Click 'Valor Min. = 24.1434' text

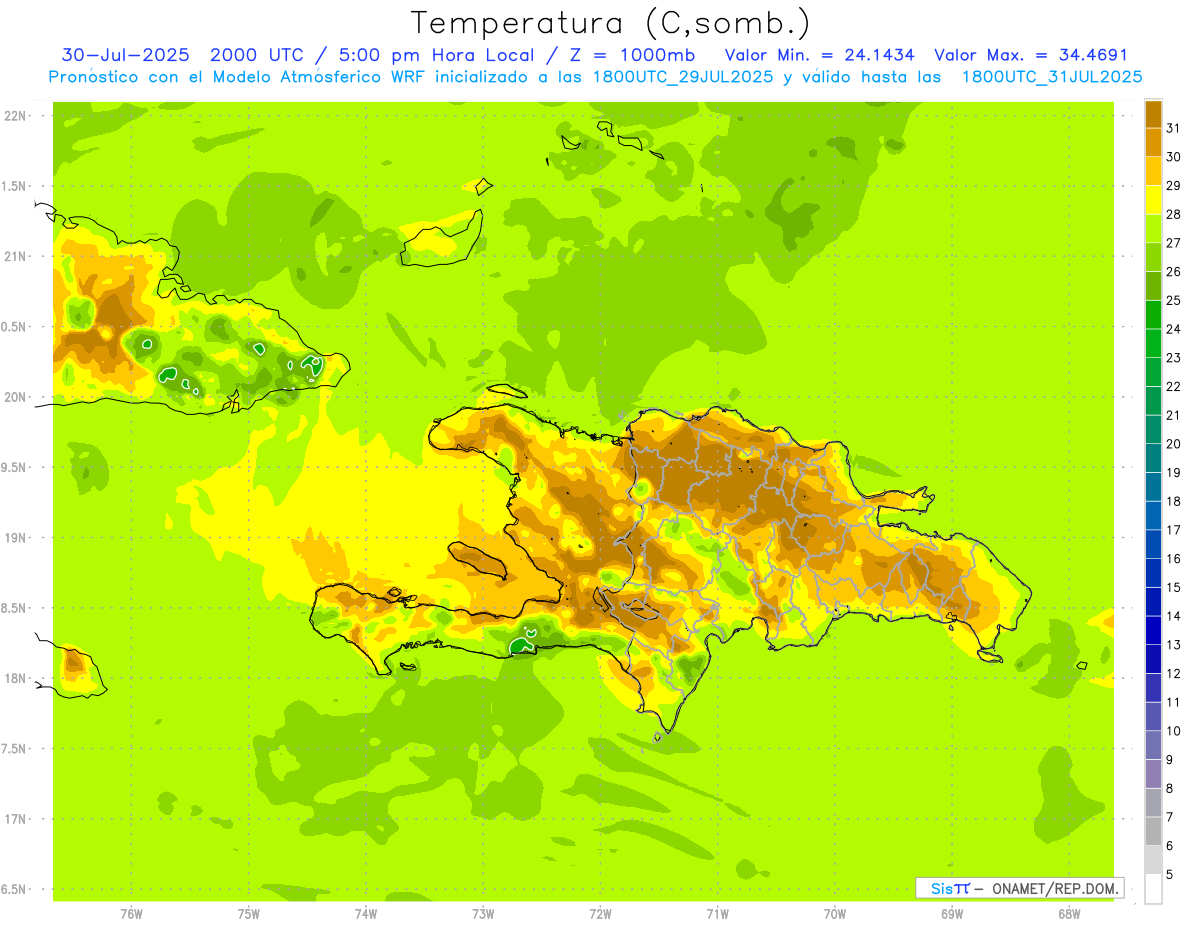click(x=820, y=55)
